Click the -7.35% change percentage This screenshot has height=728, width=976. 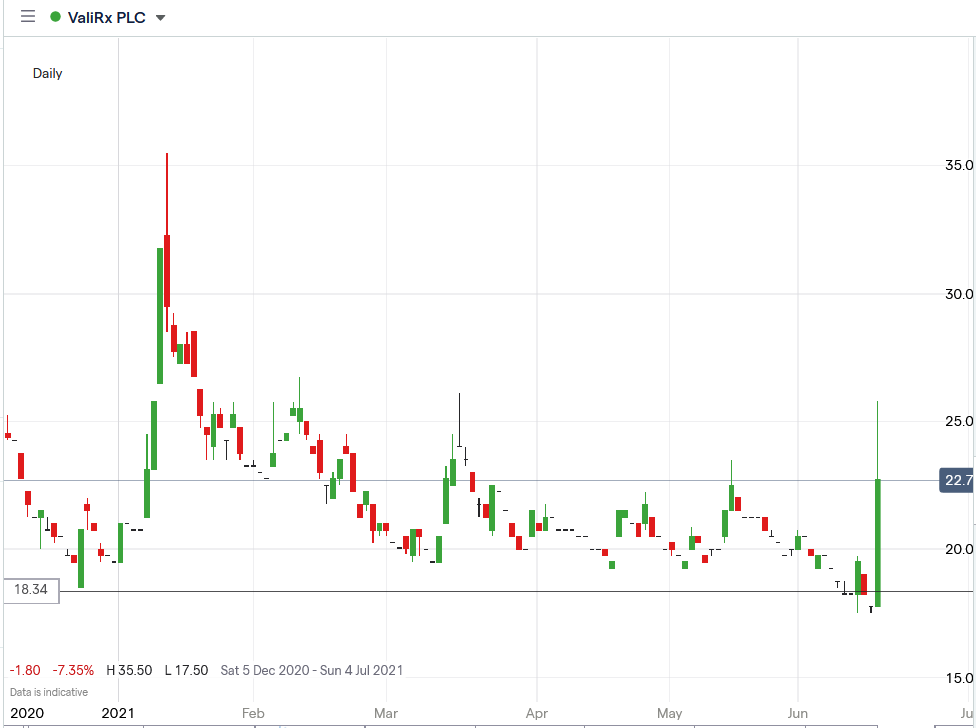[73, 670]
